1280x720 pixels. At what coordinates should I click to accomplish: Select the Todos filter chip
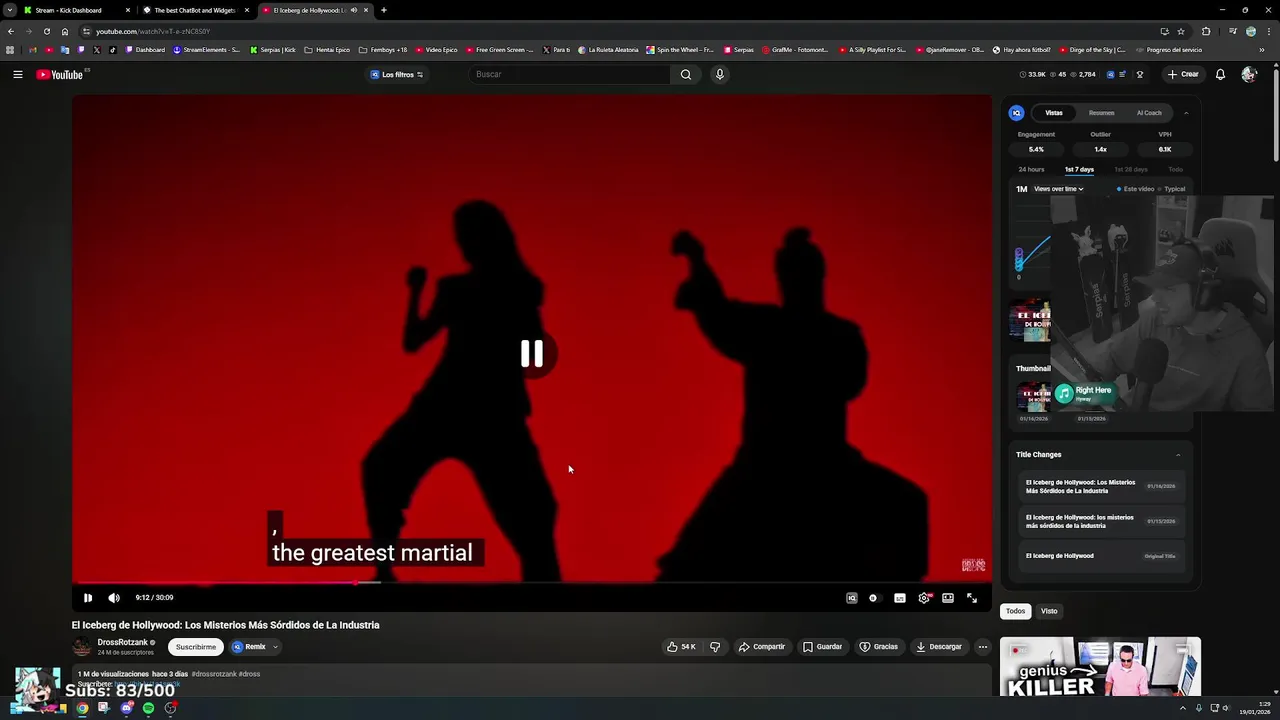pyautogui.click(x=1016, y=611)
